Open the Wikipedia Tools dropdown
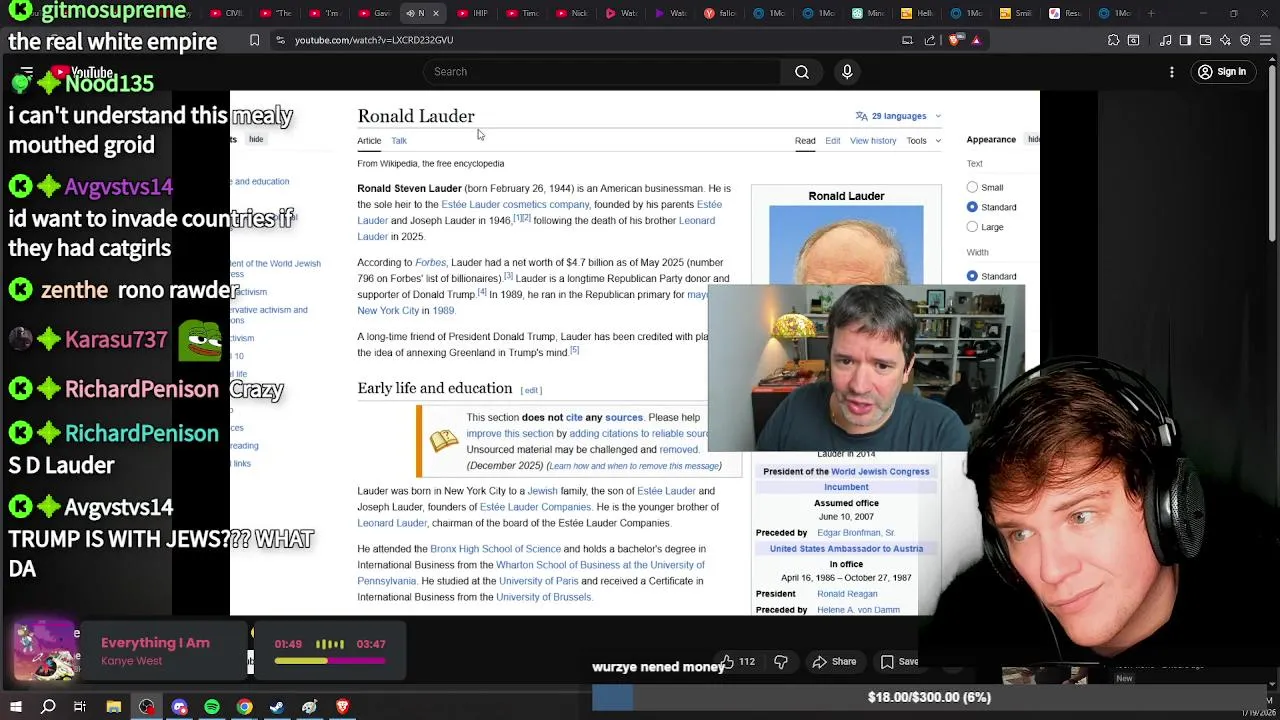This screenshot has height=720, width=1280. tap(924, 141)
